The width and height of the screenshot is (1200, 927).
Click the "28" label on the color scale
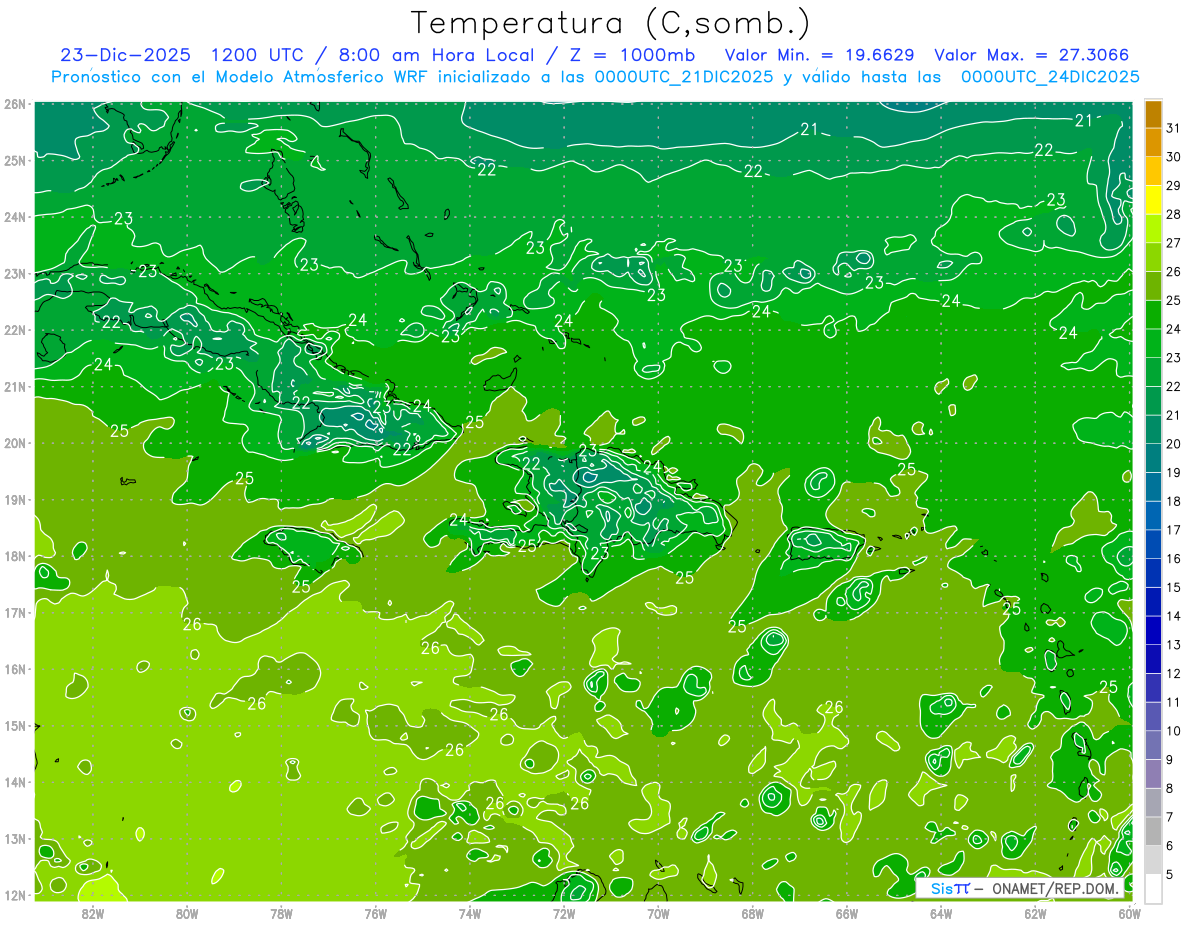point(1173,214)
